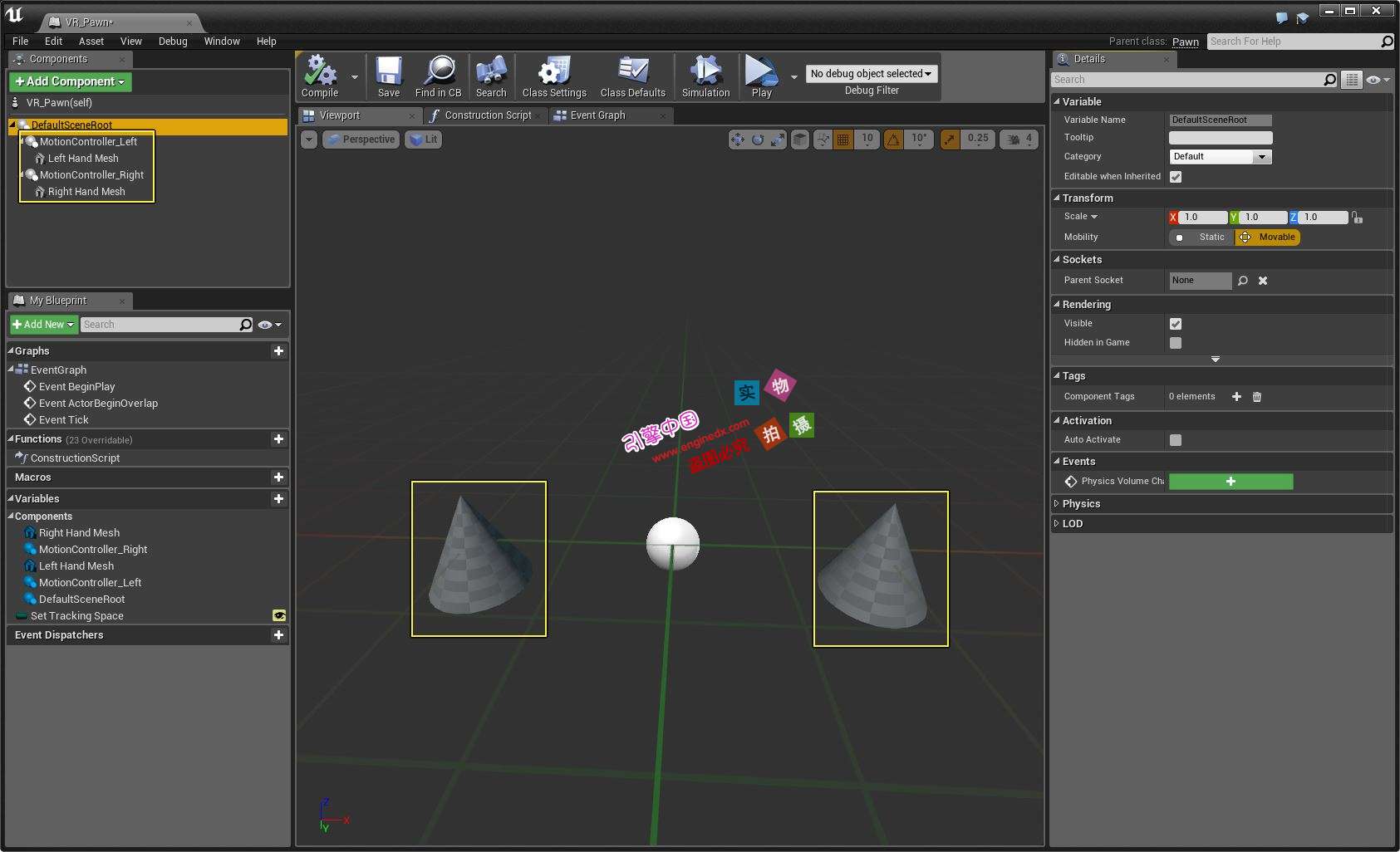Add a new Event Dispatcher
The width and height of the screenshot is (1400, 852).
(x=278, y=635)
